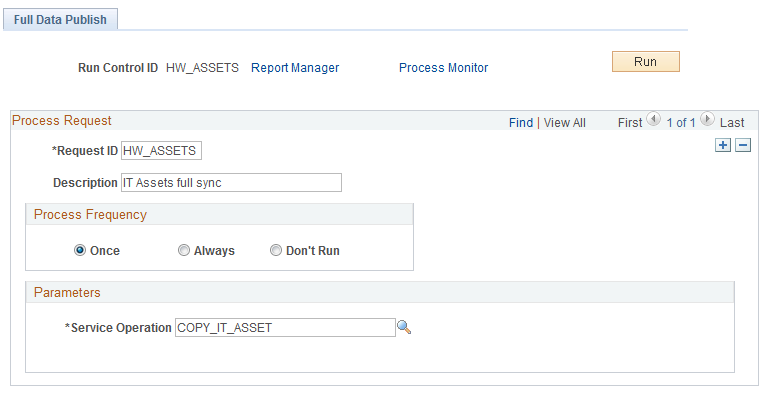Viewport: 773px width, 393px height.
Task: Open the Report Manager link
Action: [x=295, y=68]
